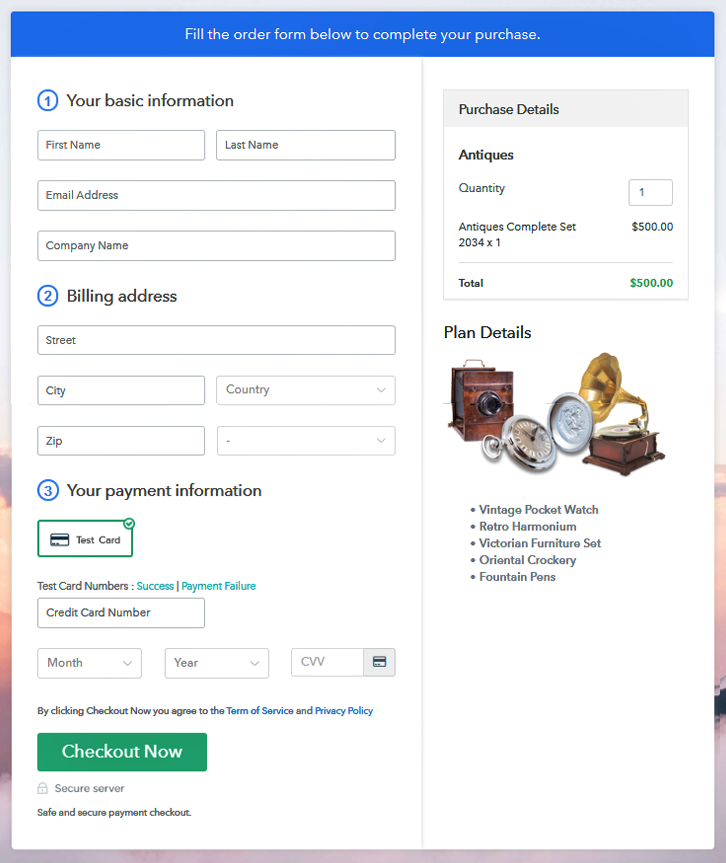Open the Year expiry dropdown
726x863 pixels.
pyautogui.click(x=216, y=662)
